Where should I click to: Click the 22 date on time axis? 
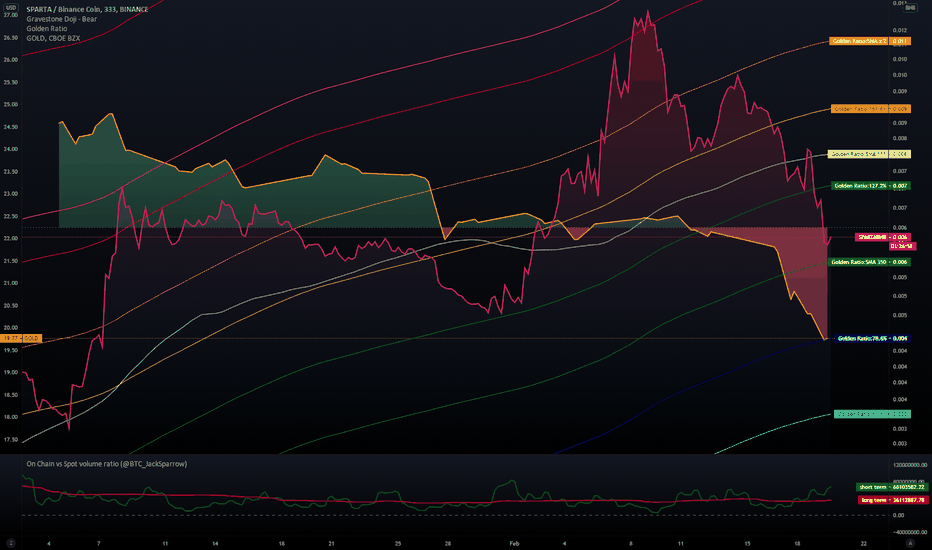point(864,543)
